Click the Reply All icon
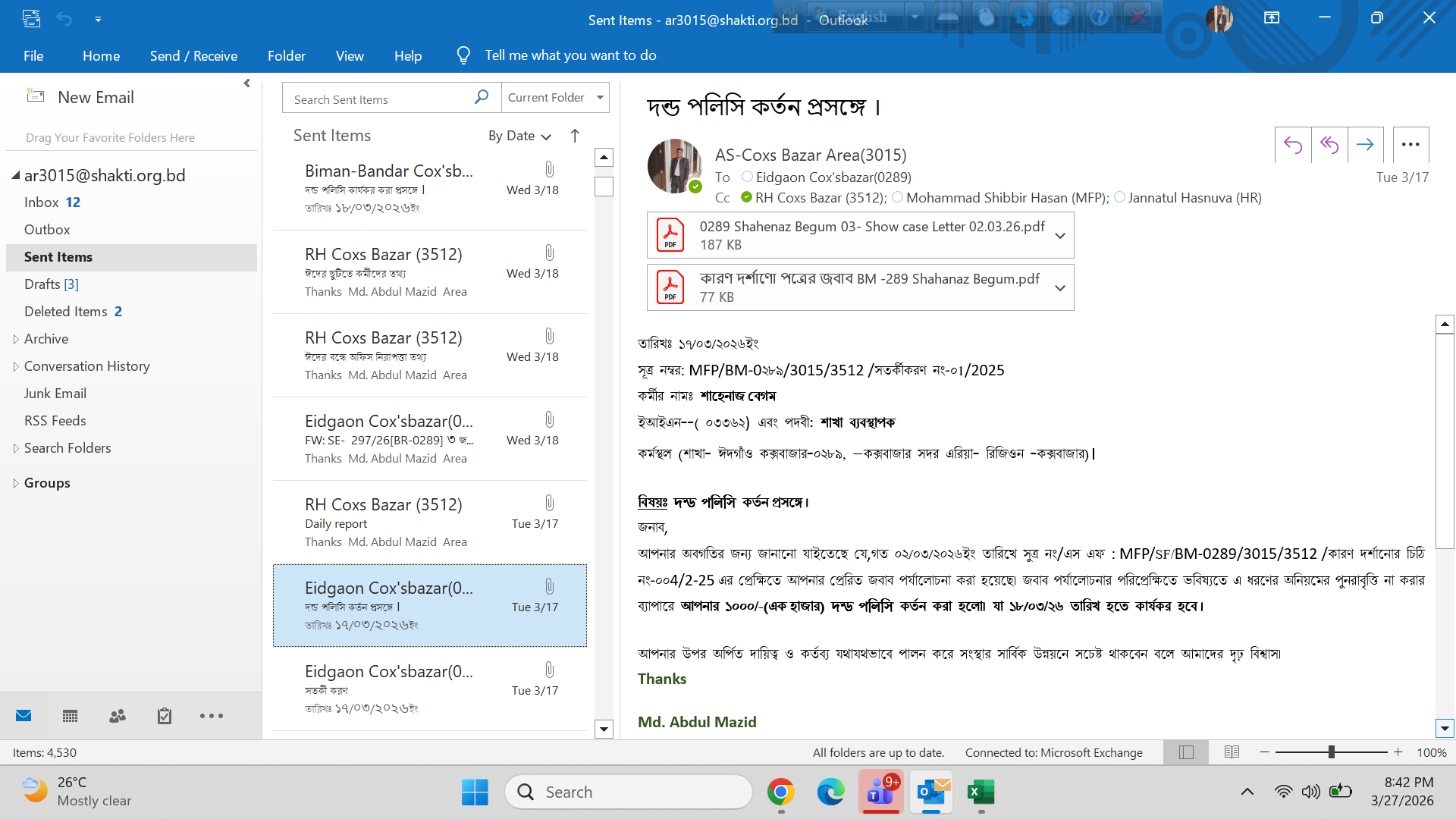This screenshot has height=819, width=1456. coord(1329,145)
